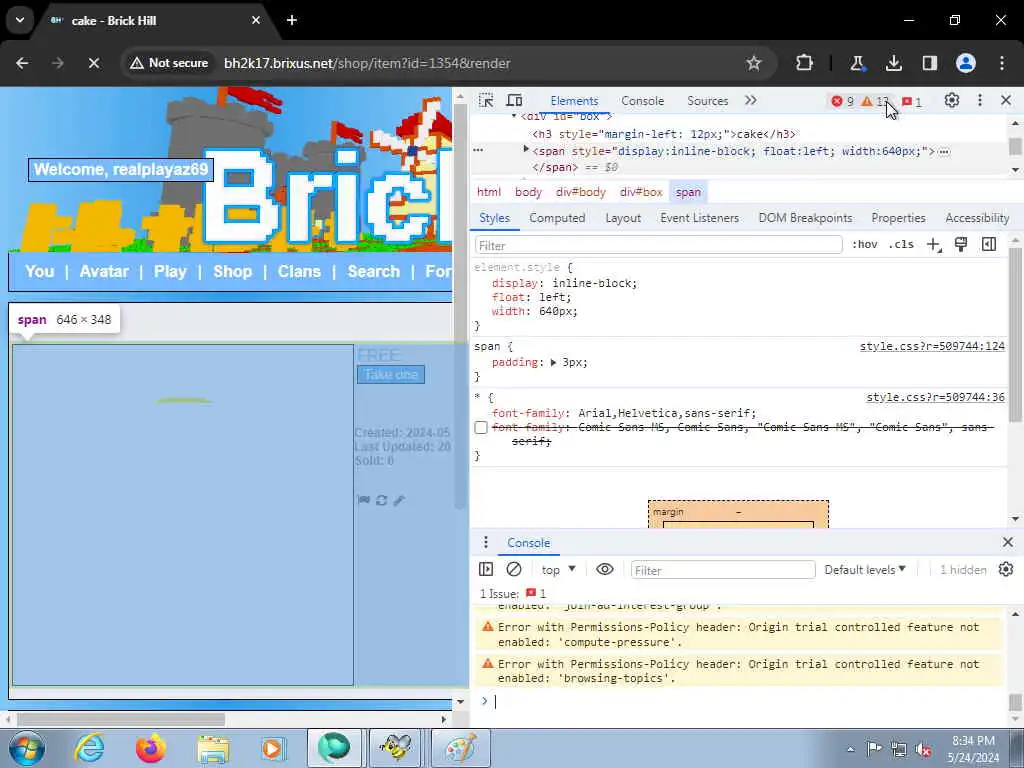Expand the span element node in DOM tree
This screenshot has width=1024, height=768.
(x=526, y=150)
